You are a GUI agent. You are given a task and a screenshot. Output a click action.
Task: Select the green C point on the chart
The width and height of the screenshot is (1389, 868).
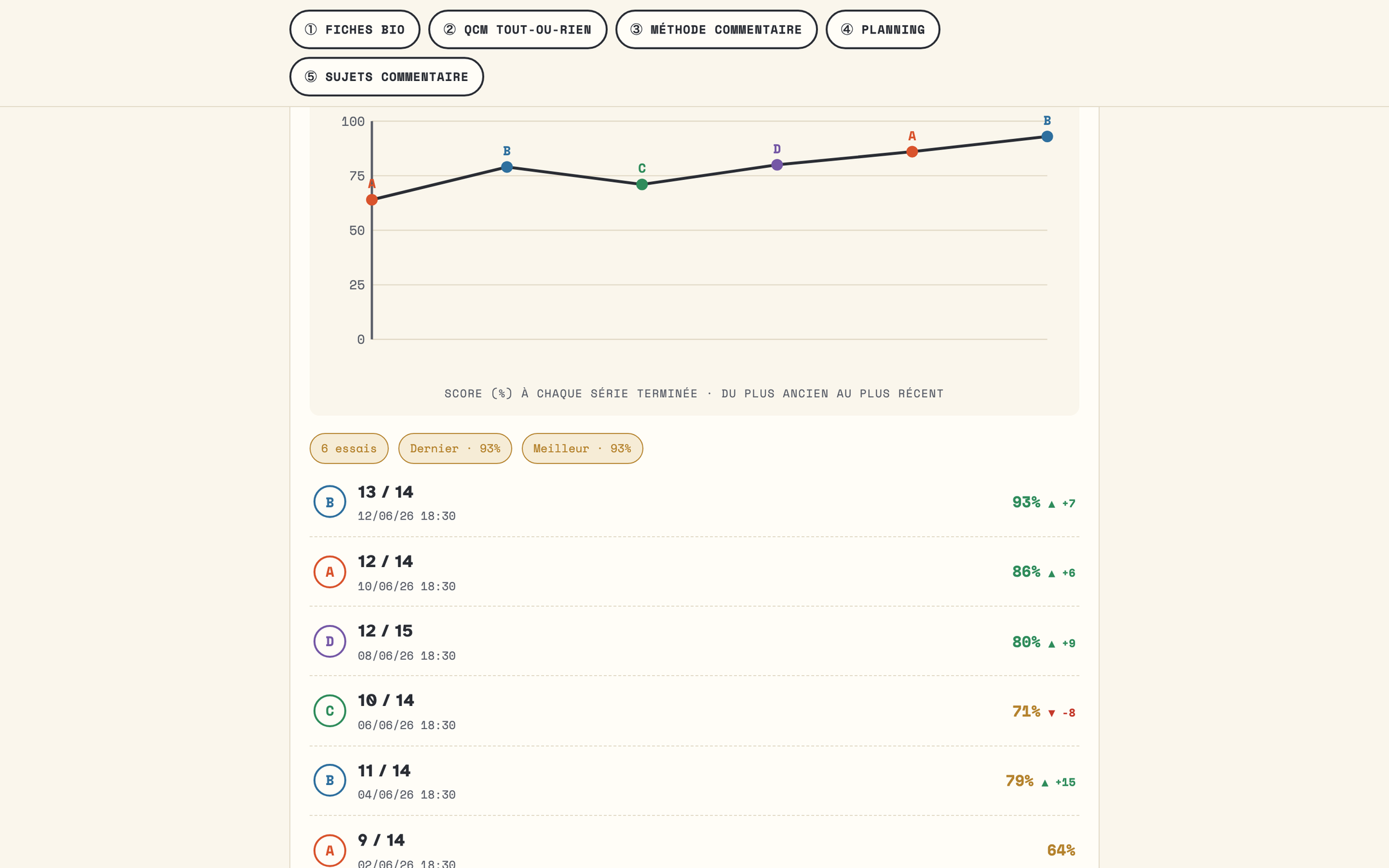pyautogui.click(x=642, y=185)
